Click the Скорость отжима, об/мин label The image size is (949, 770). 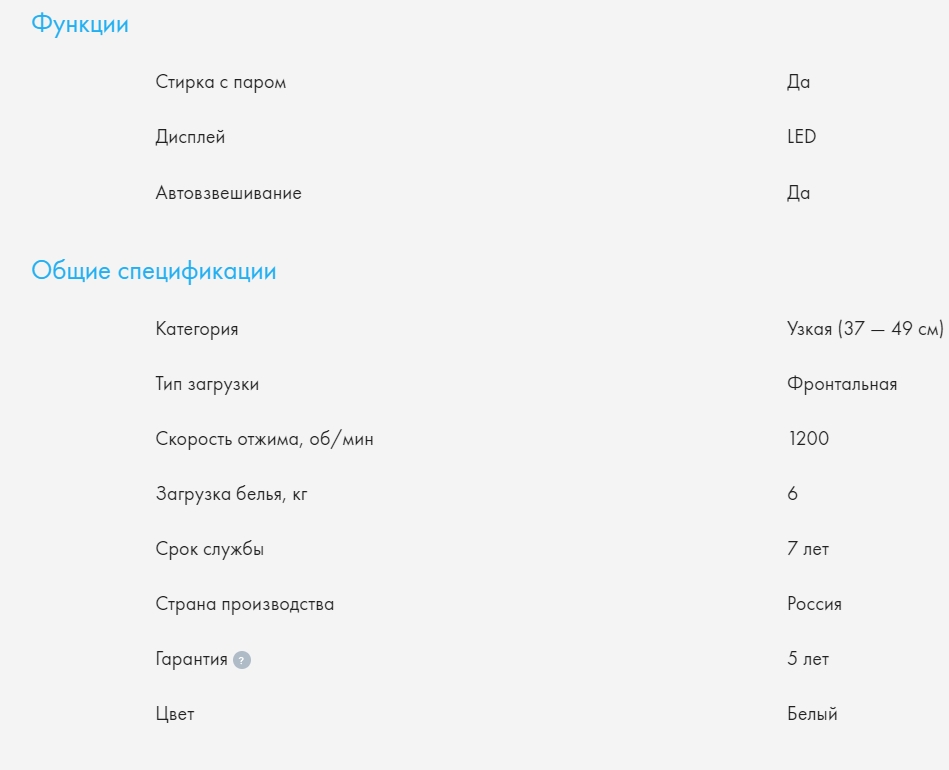(x=265, y=439)
